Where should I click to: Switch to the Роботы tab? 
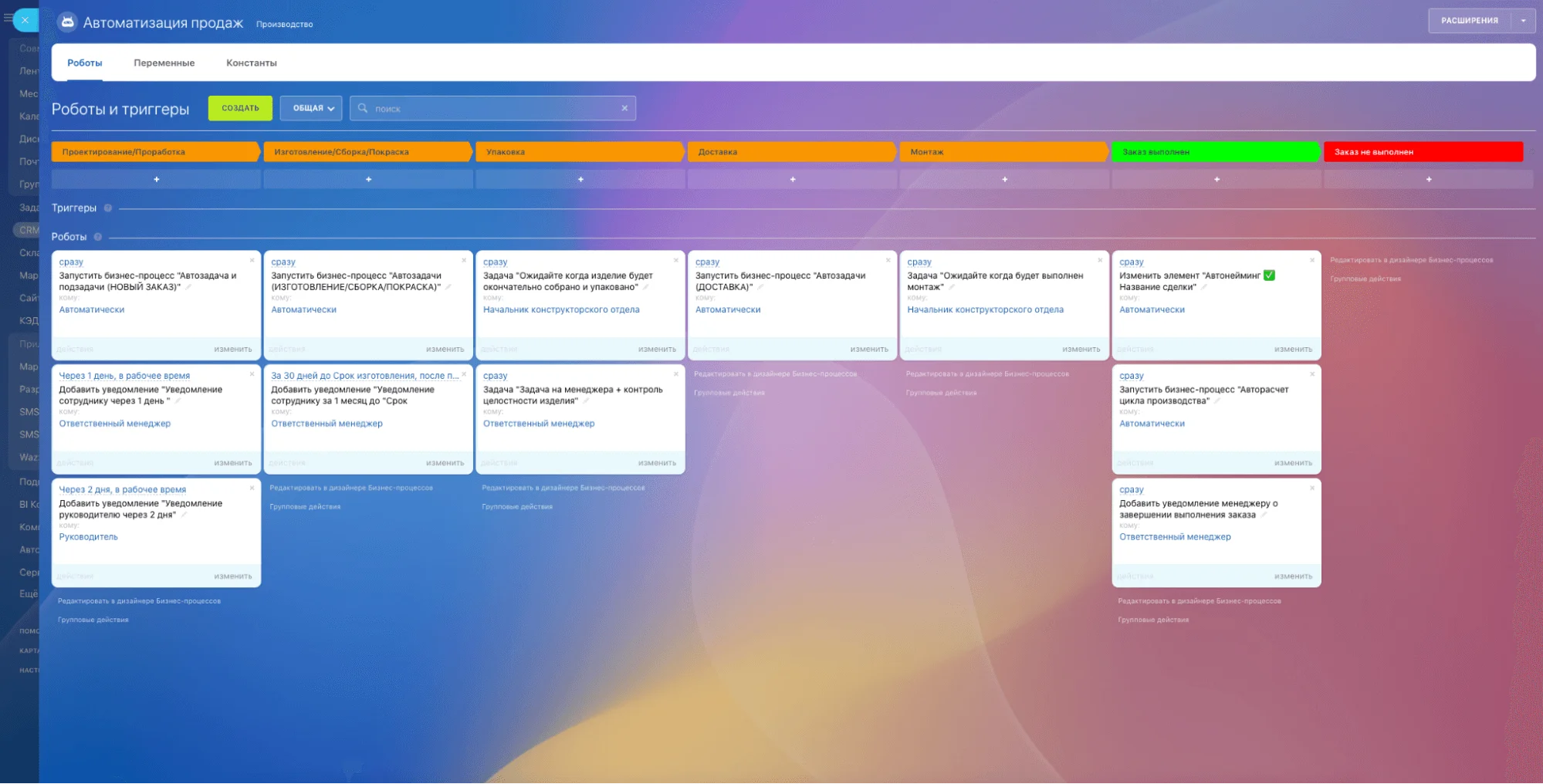85,63
